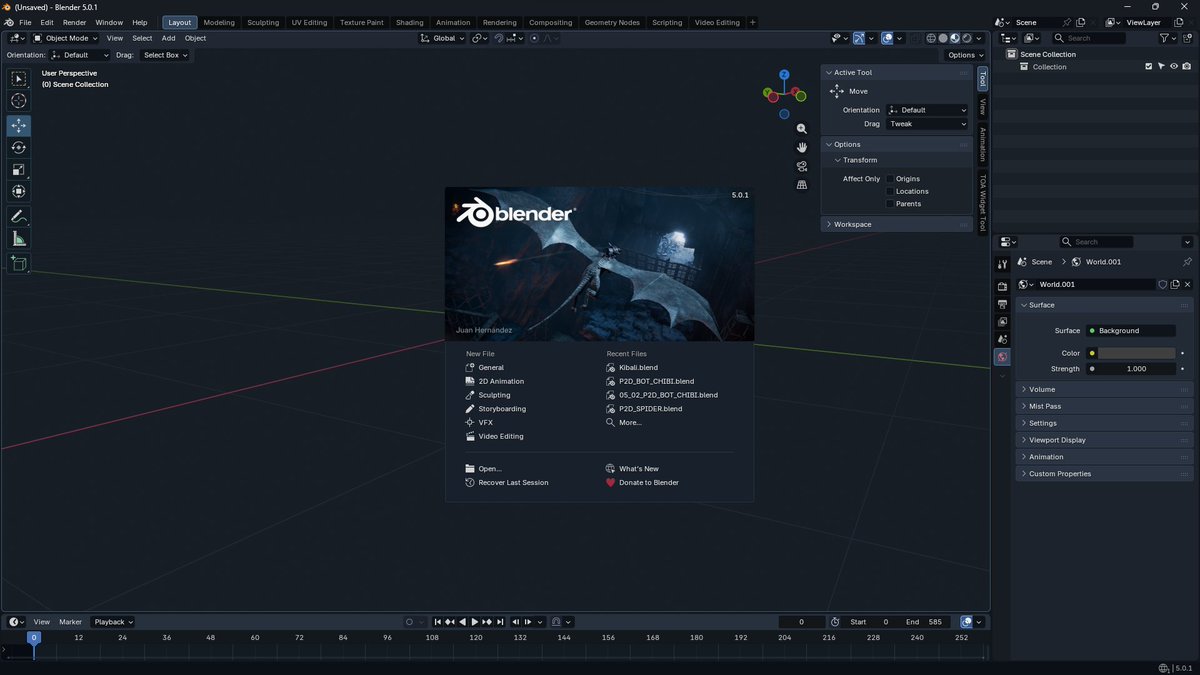Open the Drag Select Box dropdown
The width and height of the screenshot is (1200, 675).
pos(165,55)
